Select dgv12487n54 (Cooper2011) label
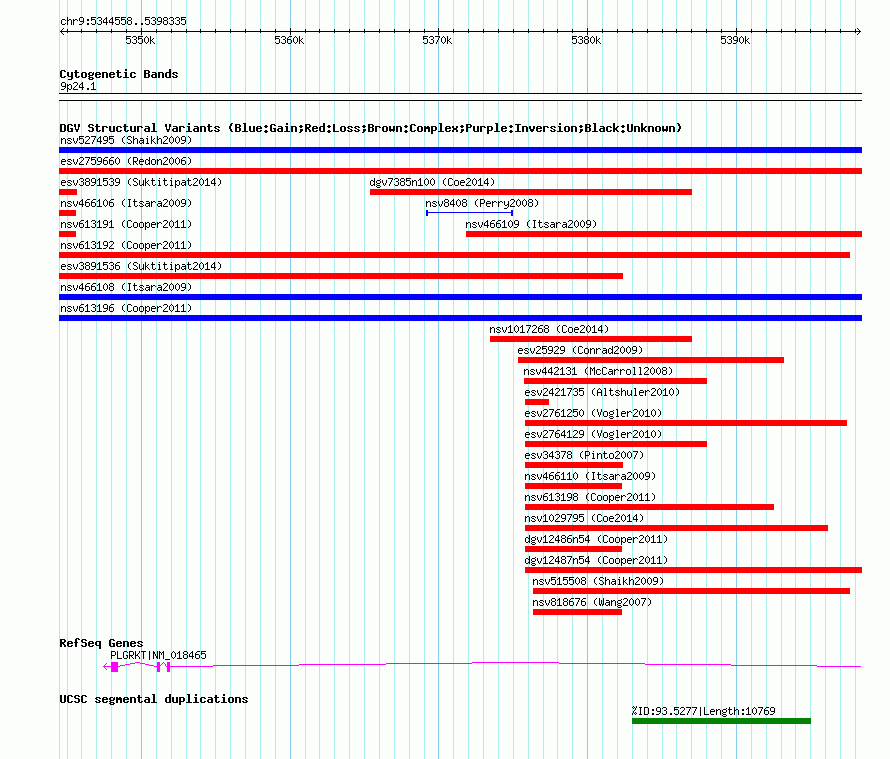The width and height of the screenshot is (890, 759). coord(596,560)
